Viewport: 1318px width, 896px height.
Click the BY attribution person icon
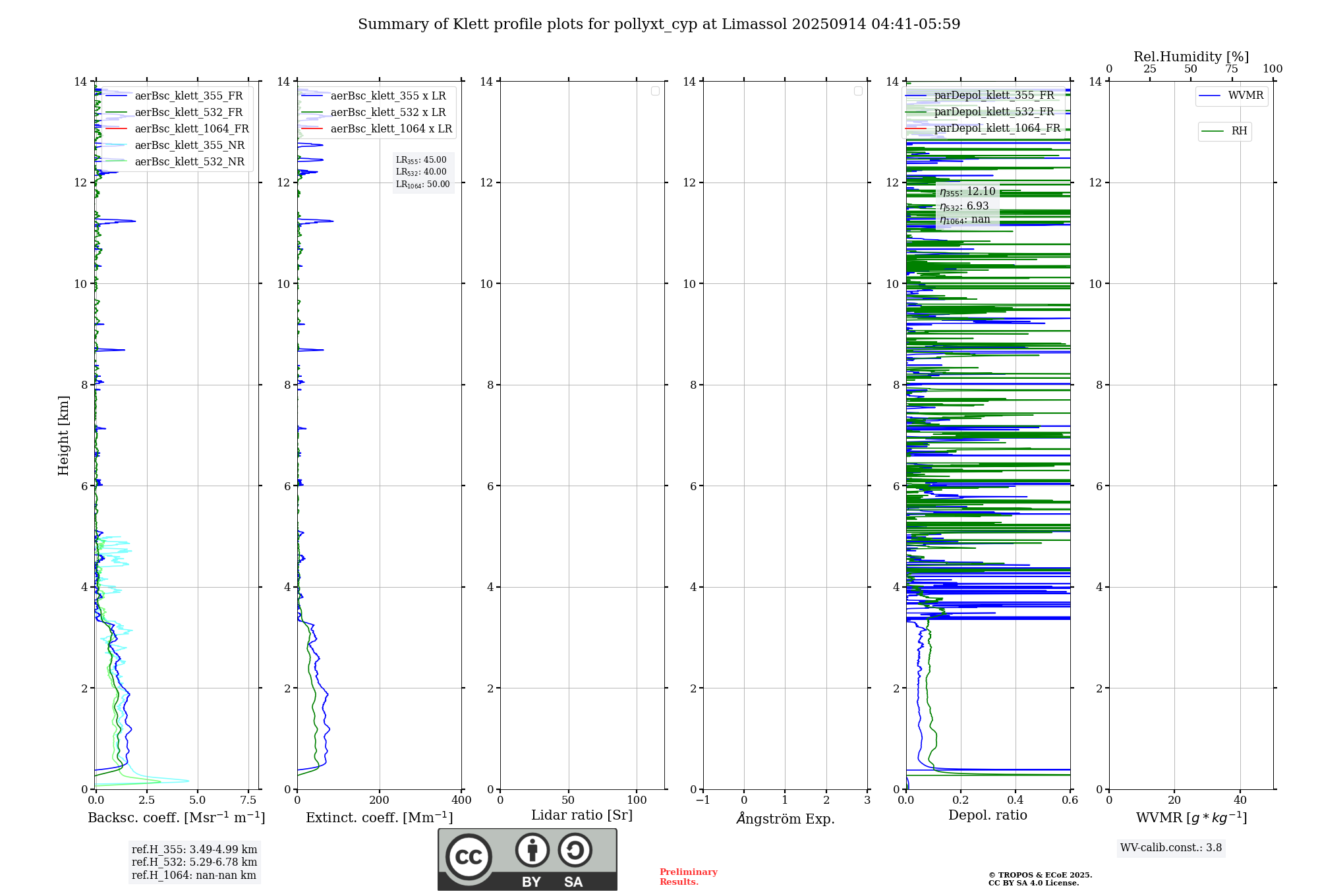(x=532, y=850)
